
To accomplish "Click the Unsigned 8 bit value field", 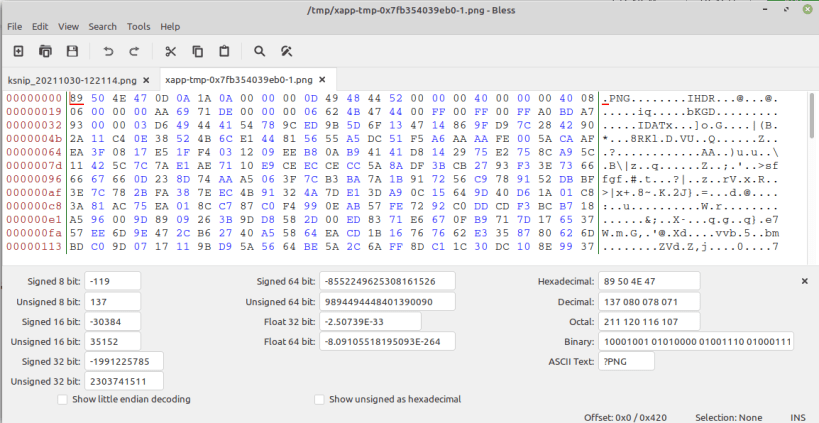I will coord(112,302).
